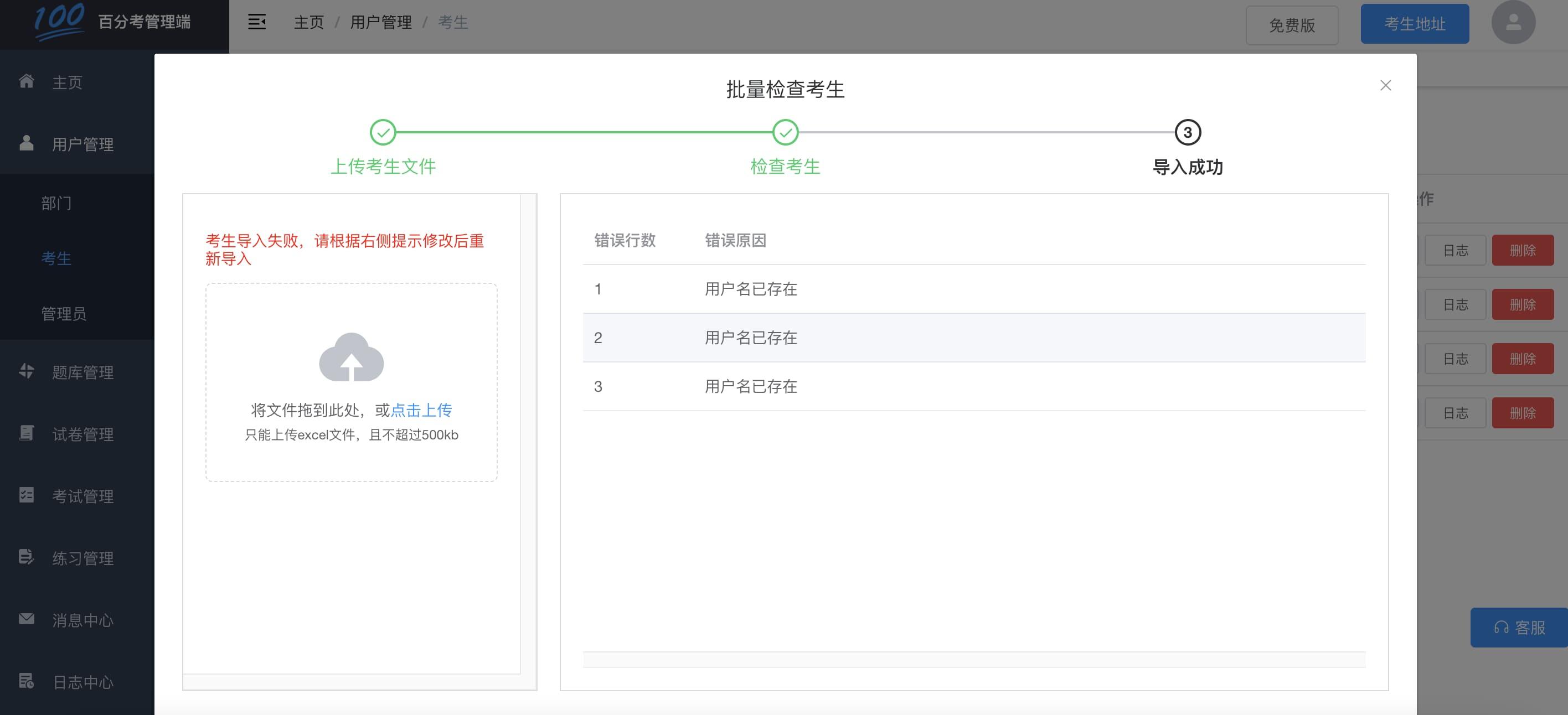Image resolution: width=1568 pixels, height=715 pixels.
Task: Close the 批量检查考生 dialog
Action: point(1386,85)
